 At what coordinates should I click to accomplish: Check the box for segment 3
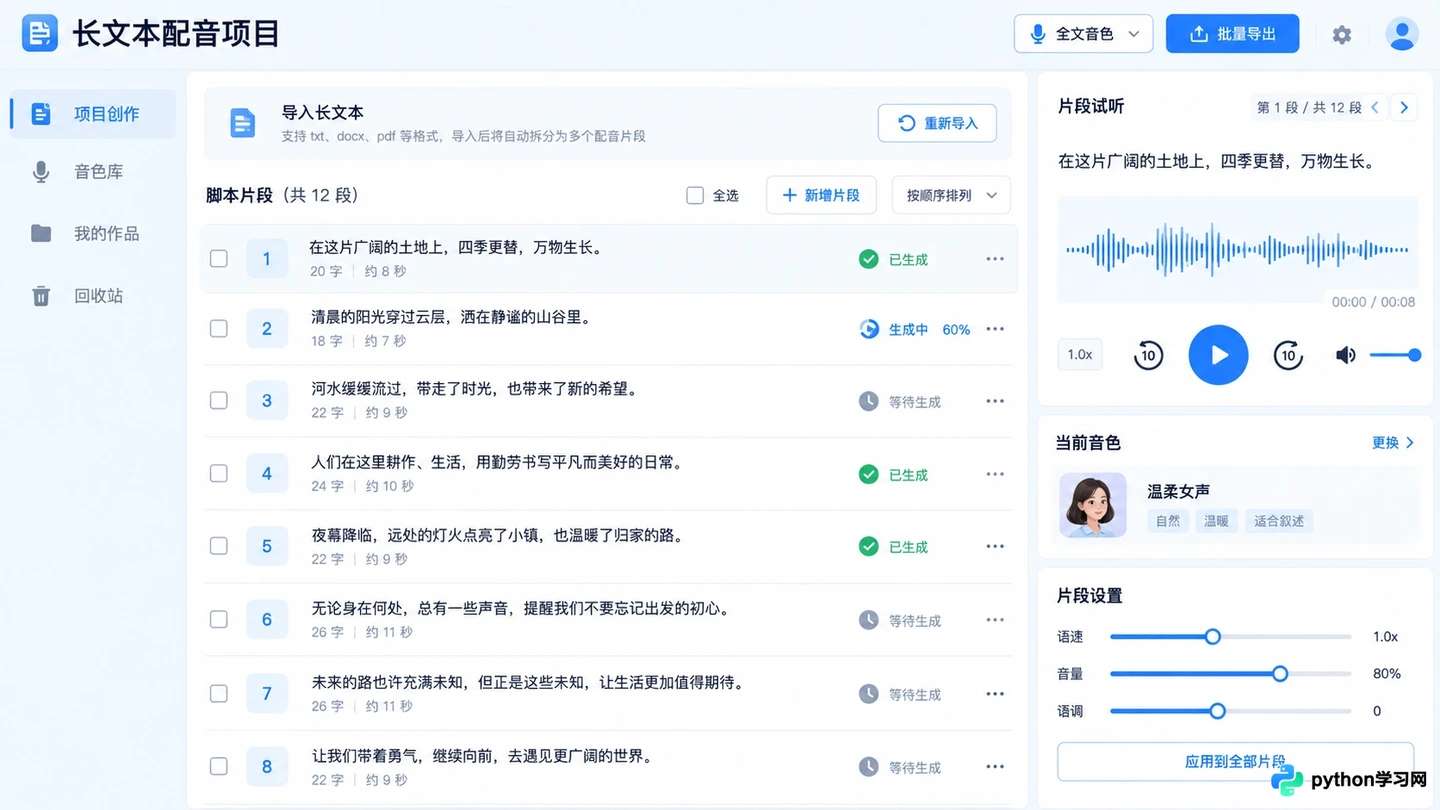click(x=218, y=400)
